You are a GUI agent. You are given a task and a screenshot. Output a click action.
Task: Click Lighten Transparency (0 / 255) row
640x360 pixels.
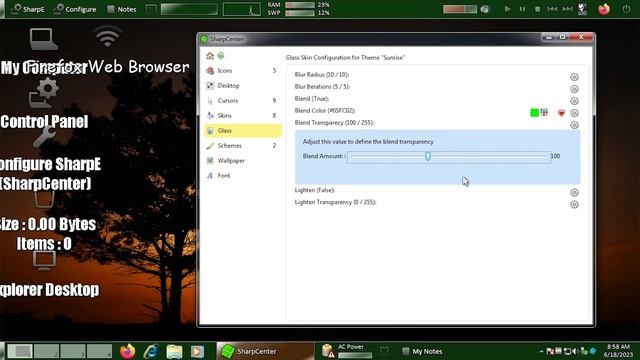click(336, 202)
